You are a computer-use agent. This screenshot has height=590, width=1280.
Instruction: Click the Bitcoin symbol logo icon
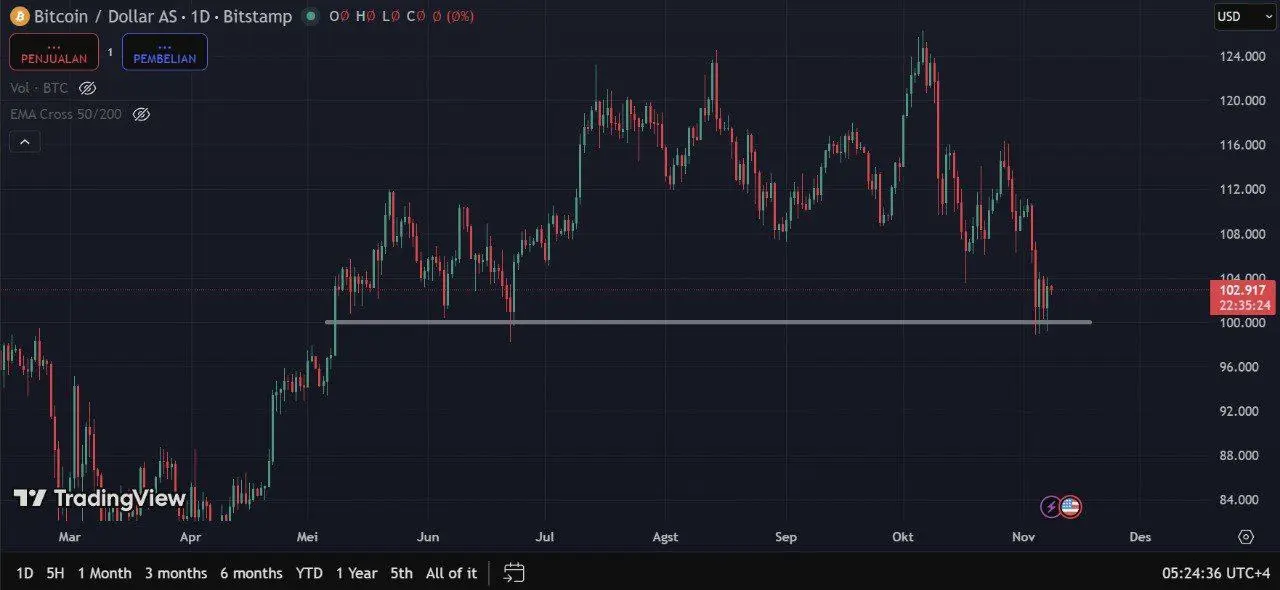[x=20, y=17]
